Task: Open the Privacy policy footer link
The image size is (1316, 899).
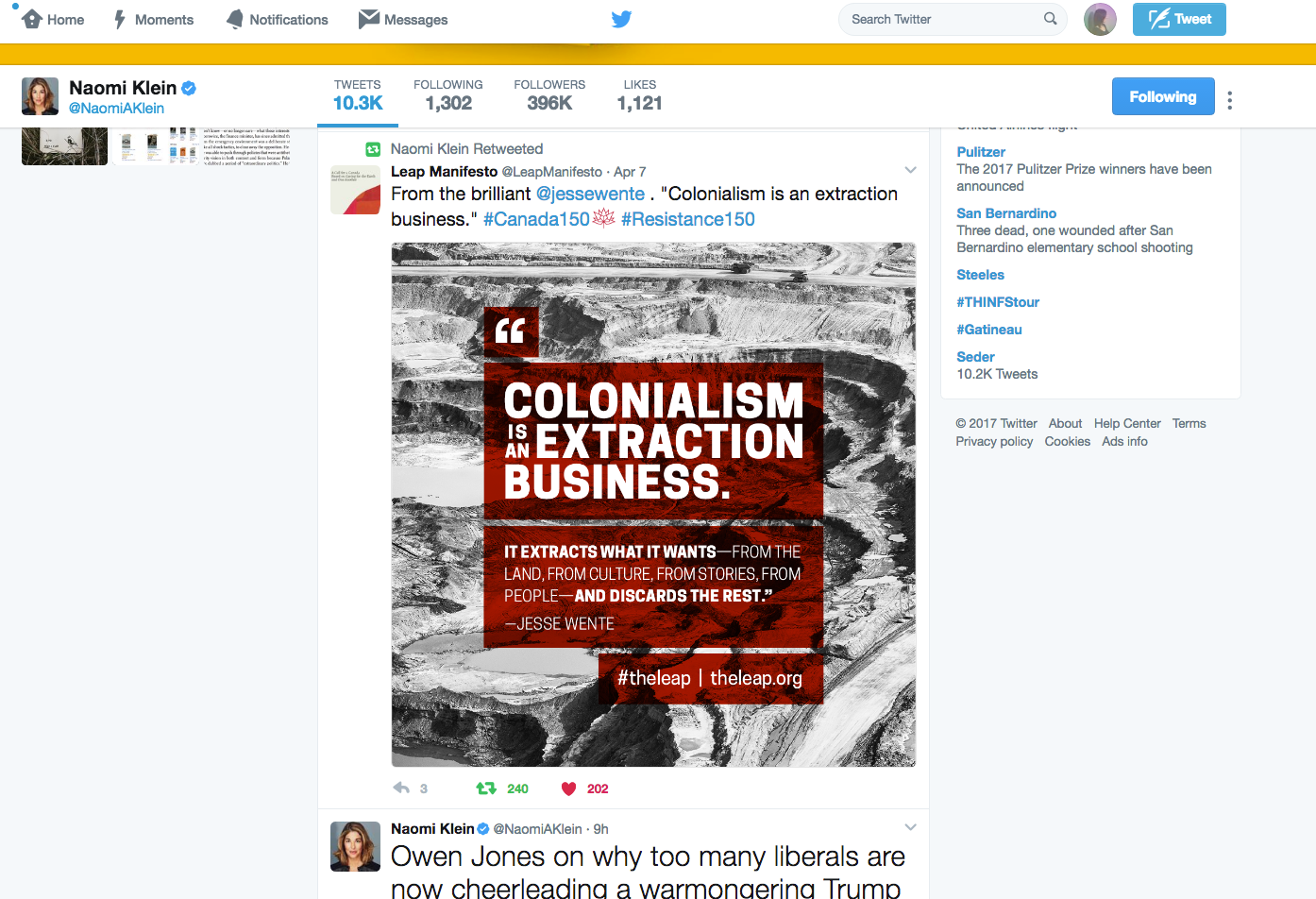Action: point(994,442)
